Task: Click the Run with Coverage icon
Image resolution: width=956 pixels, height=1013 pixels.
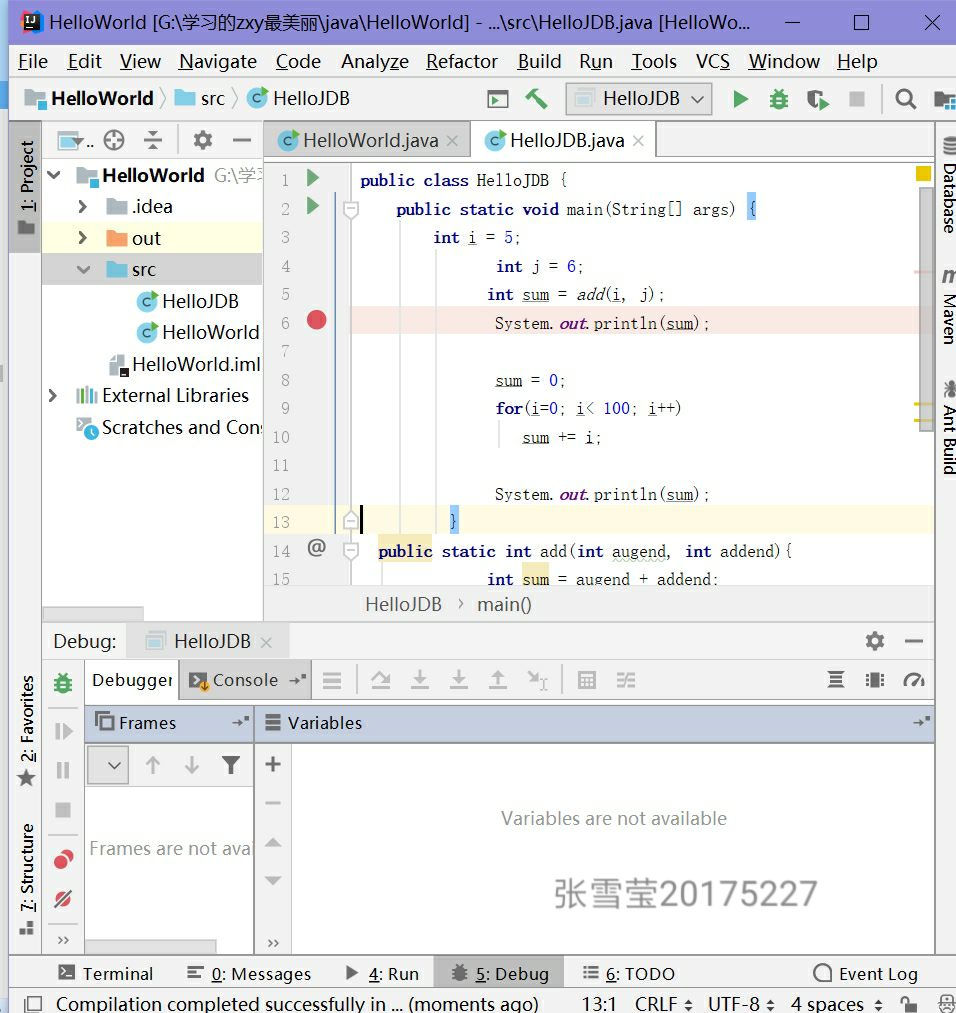Action: tap(818, 99)
